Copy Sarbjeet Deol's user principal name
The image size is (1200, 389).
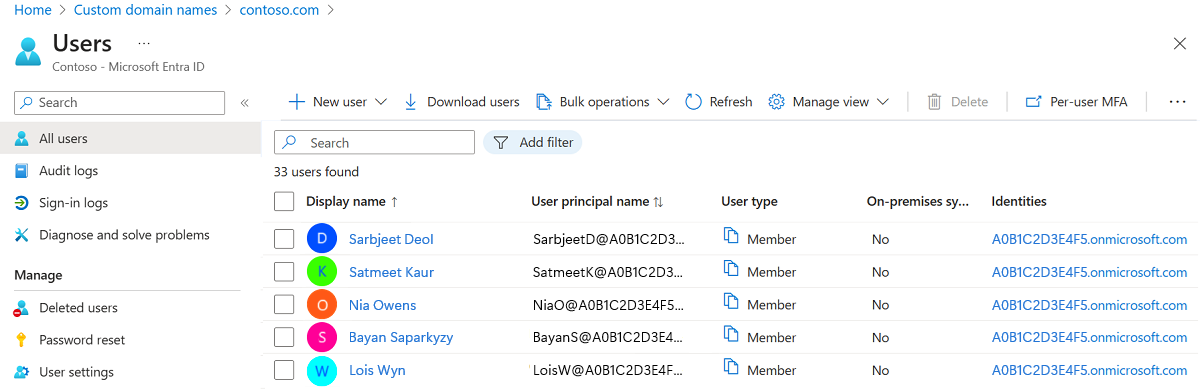[731, 237]
